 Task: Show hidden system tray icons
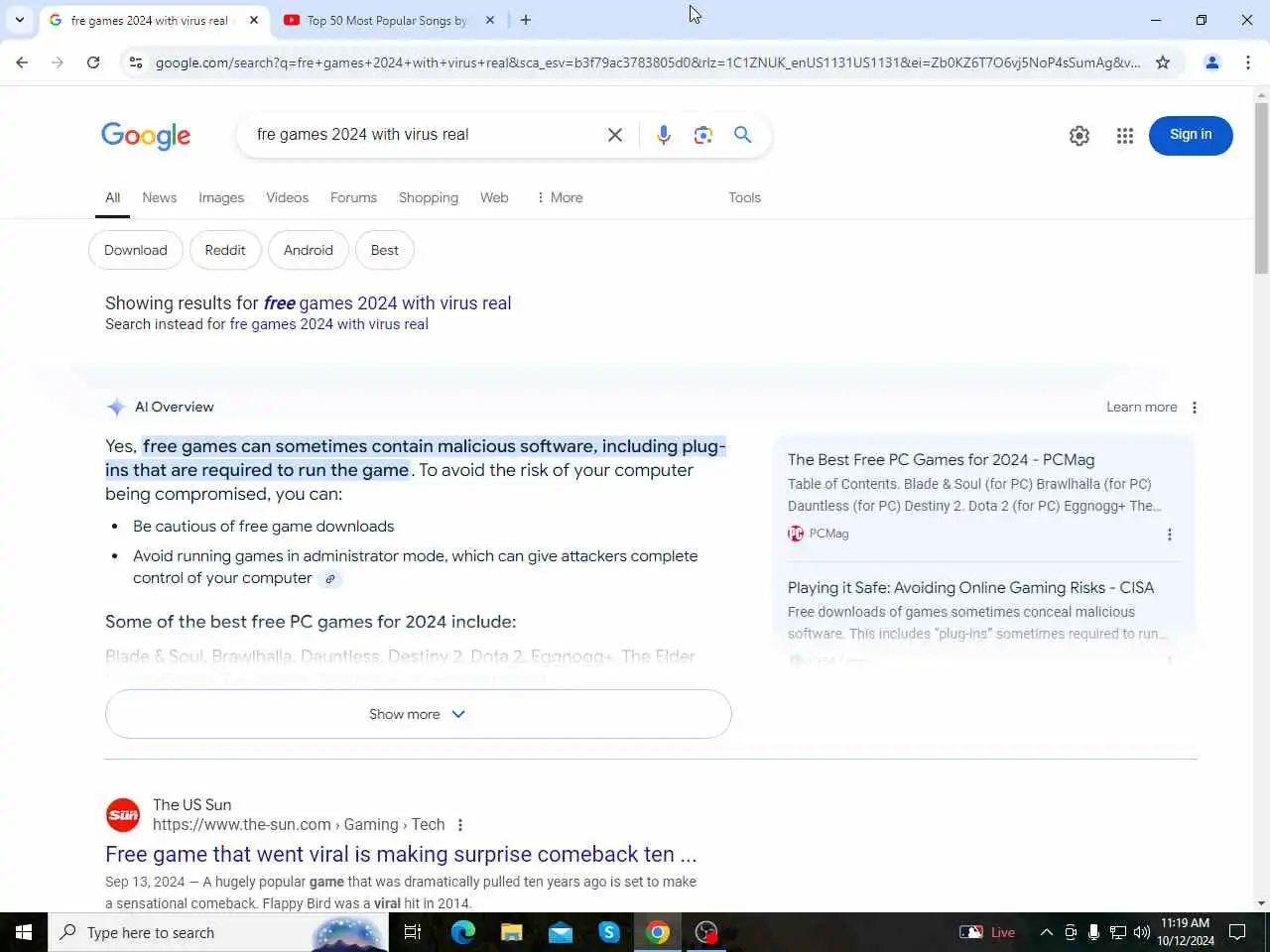point(1046,932)
